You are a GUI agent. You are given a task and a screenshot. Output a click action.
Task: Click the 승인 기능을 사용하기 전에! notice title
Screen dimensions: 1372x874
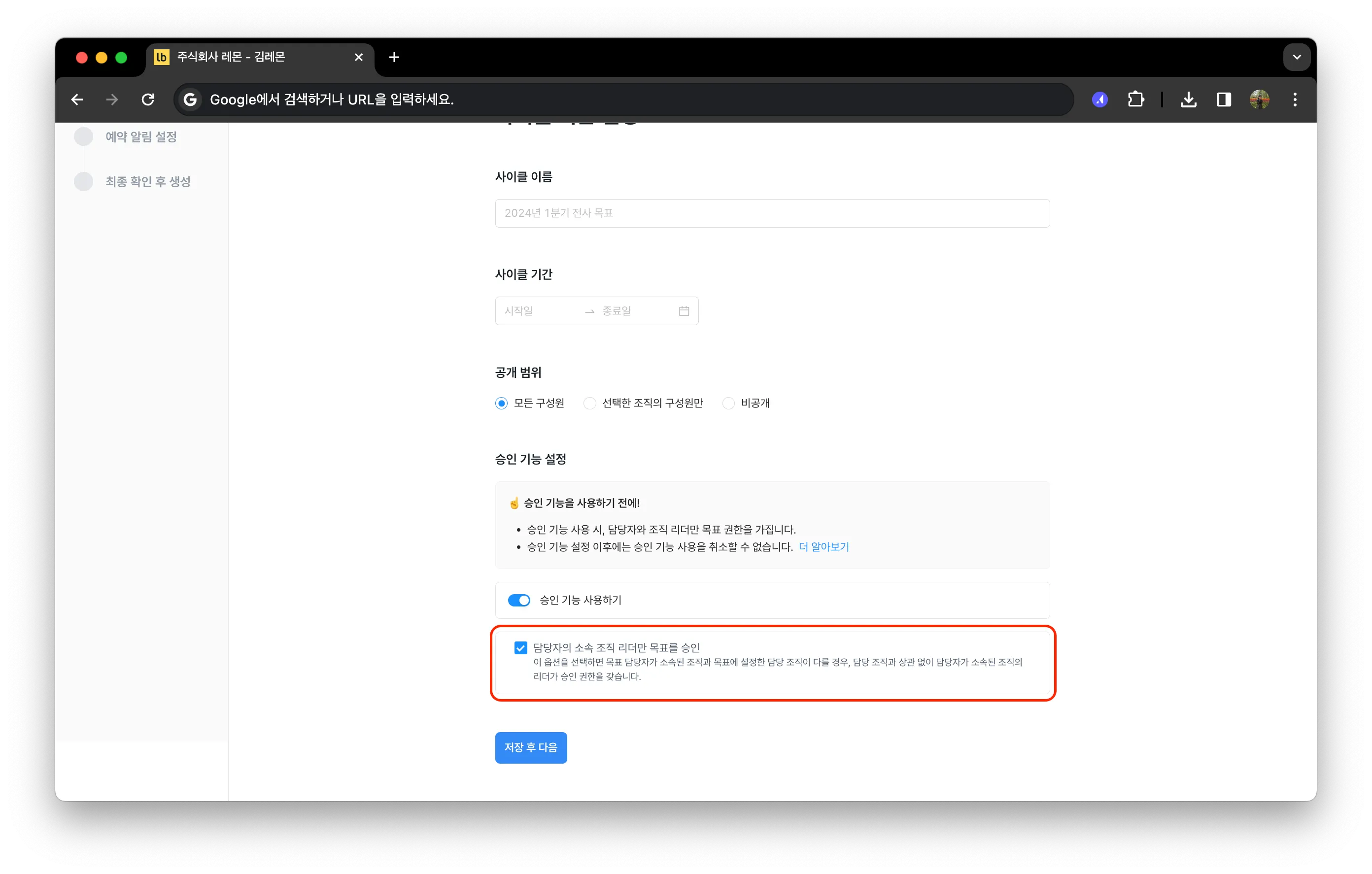pyautogui.click(x=581, y=503)
